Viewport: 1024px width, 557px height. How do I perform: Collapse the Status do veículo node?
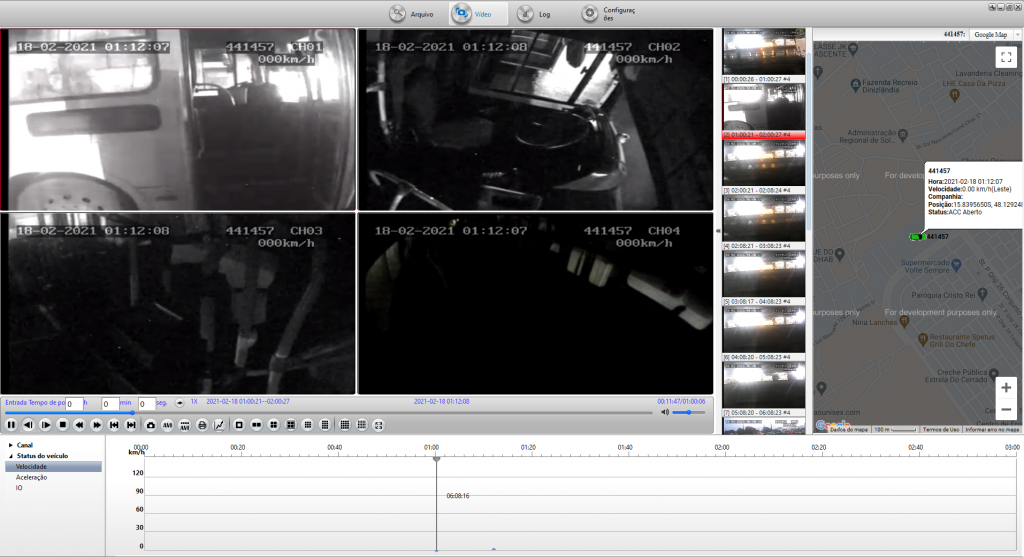11,456
